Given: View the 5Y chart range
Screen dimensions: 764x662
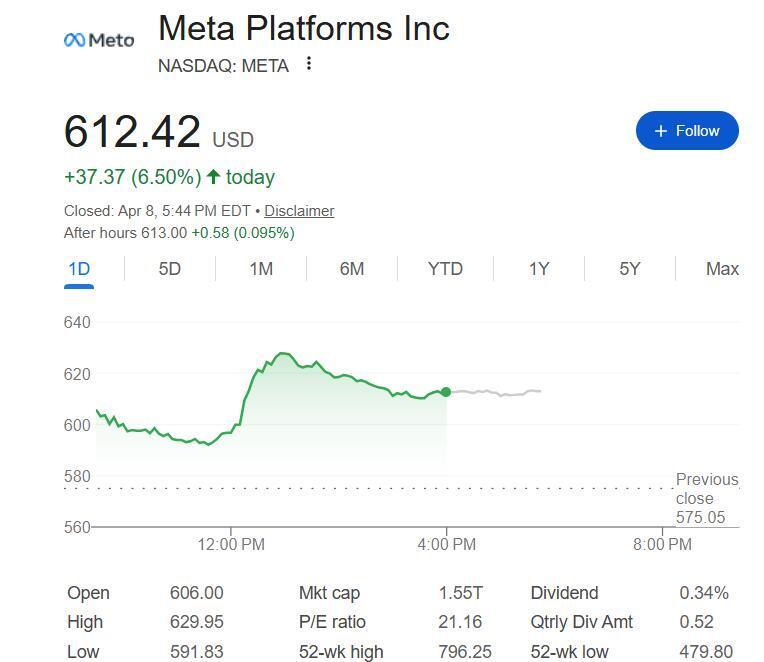Looking at the screenshot, I should 629,268.
